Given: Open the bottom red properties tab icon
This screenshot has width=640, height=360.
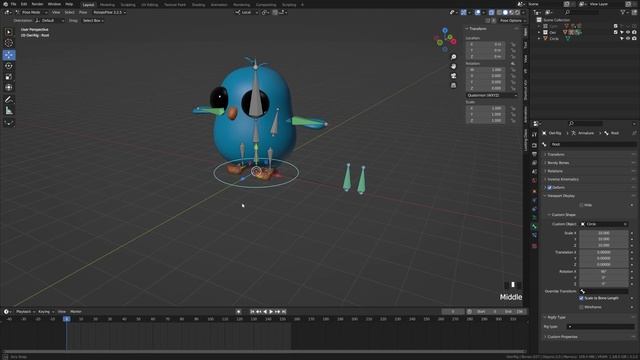Looking at the screenshot, I should pyautogui.click(x=534, y=246).
